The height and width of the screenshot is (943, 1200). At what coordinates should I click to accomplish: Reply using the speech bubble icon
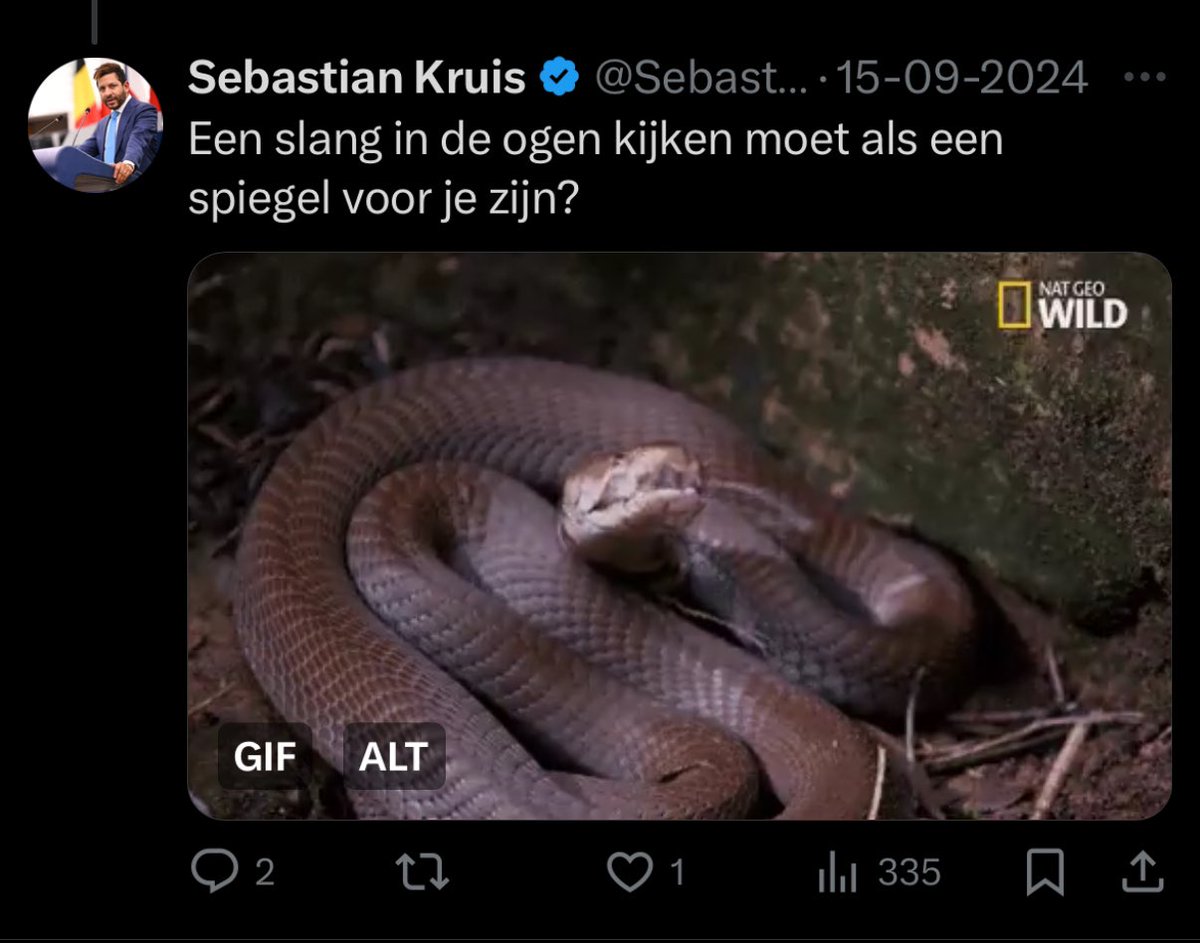213,872
